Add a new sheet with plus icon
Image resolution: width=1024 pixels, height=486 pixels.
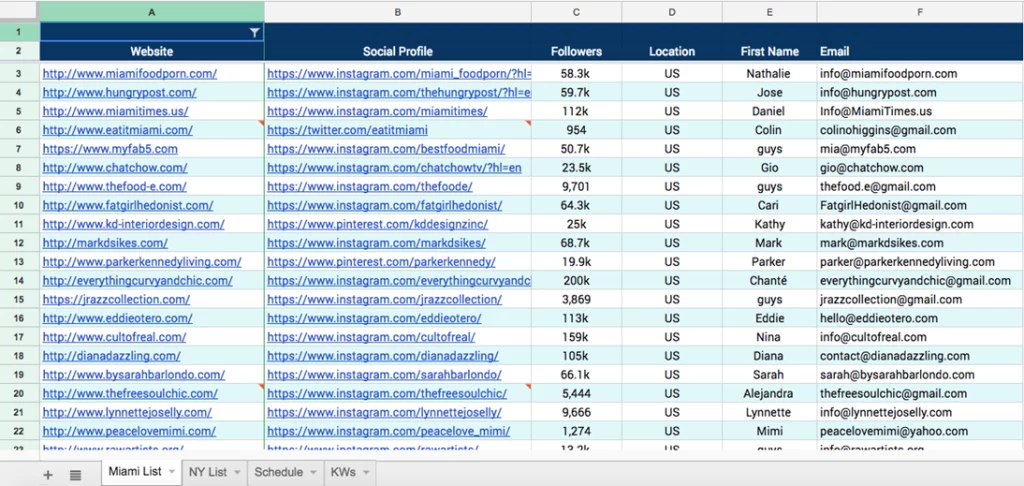pyautogui.click(x=48, y=475)
